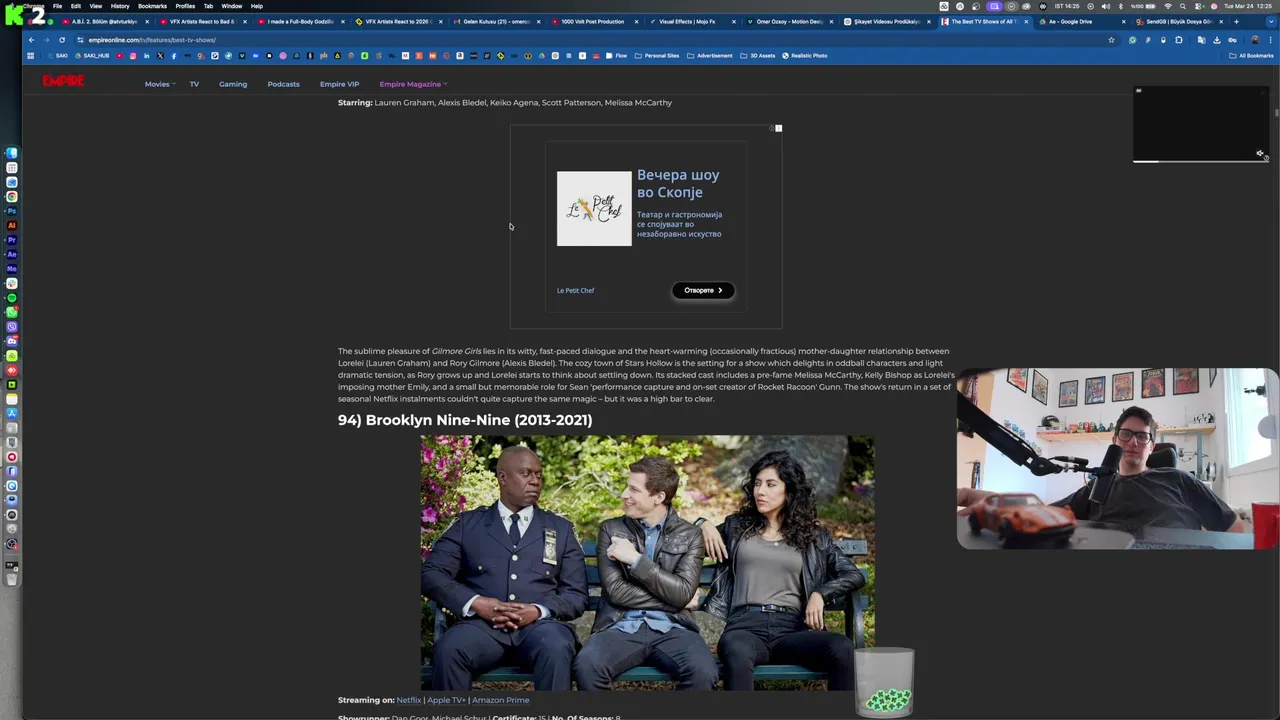
Task: Go back using the browser back arrow
Action: pos(31,40)
